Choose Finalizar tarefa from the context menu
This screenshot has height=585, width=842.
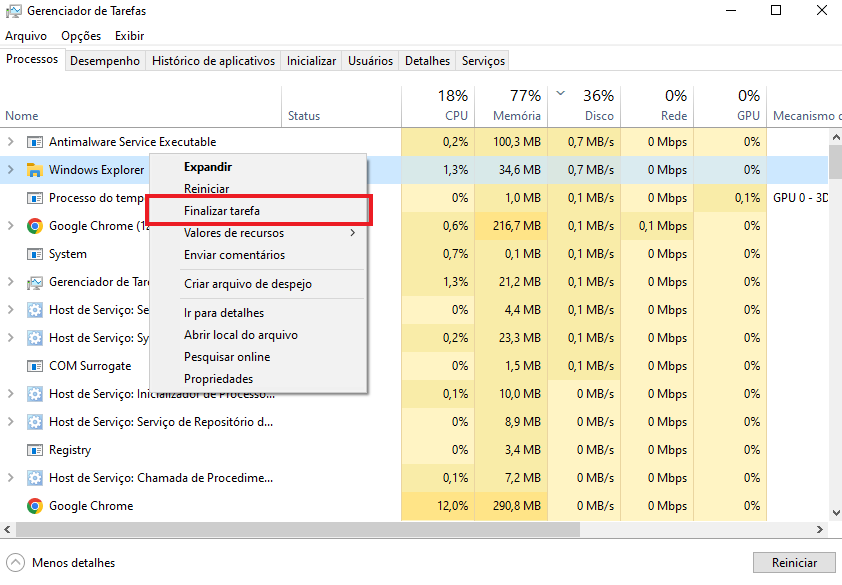258,211
